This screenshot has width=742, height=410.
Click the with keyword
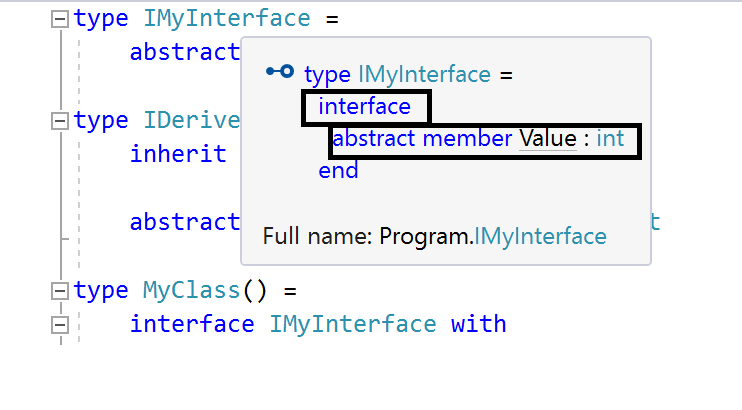[x=478, y=324]
